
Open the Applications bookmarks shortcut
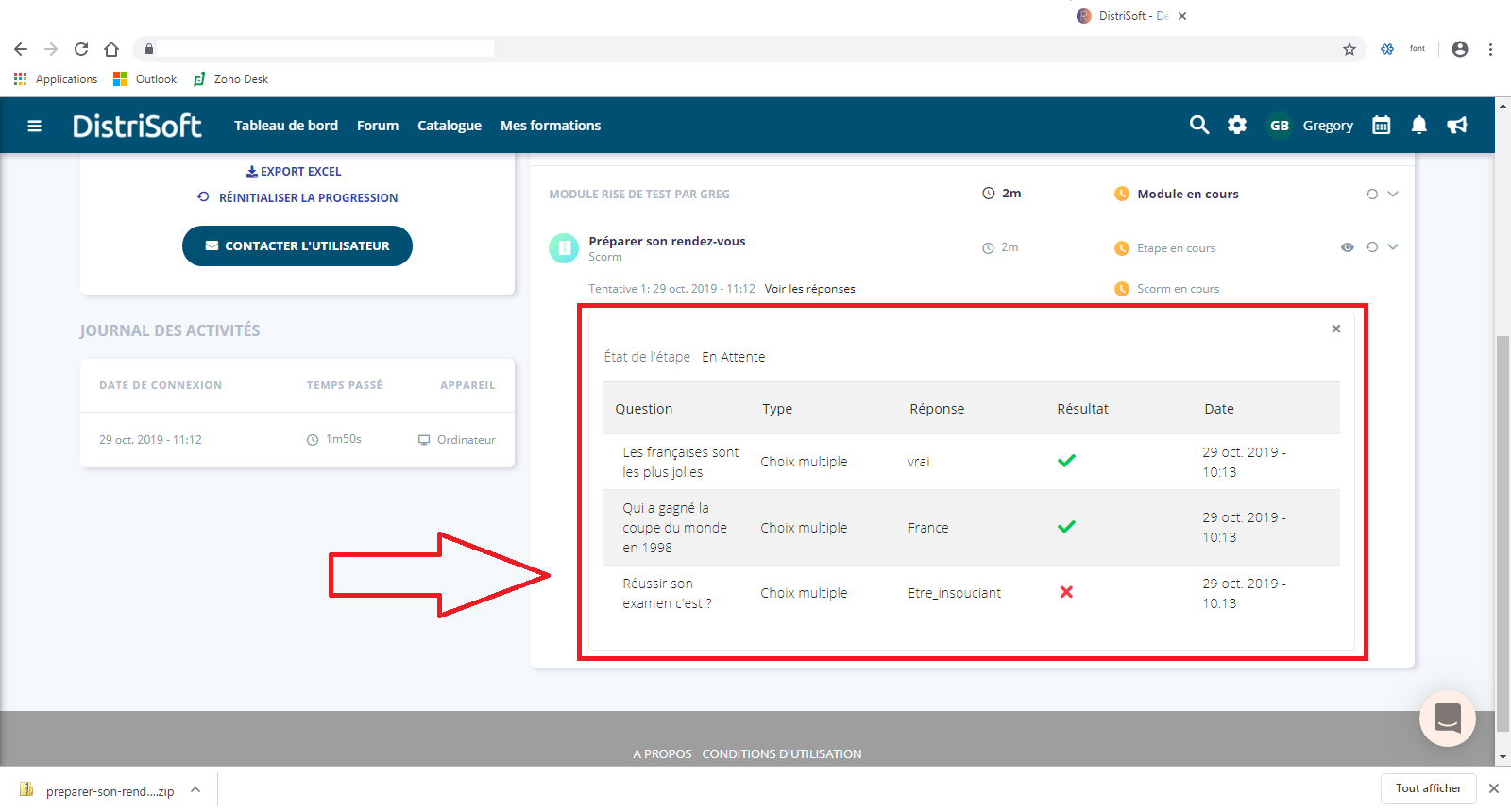56,79
